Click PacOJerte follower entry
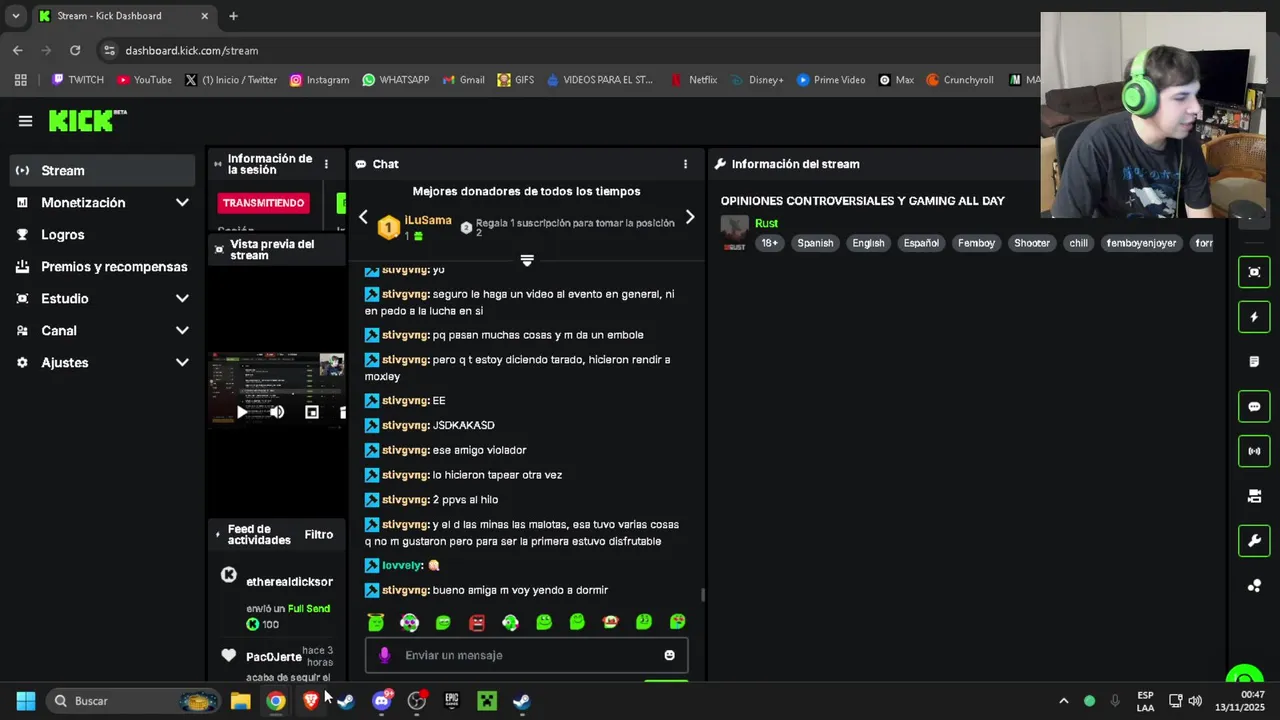1280x720 pixels. point(273,657)
